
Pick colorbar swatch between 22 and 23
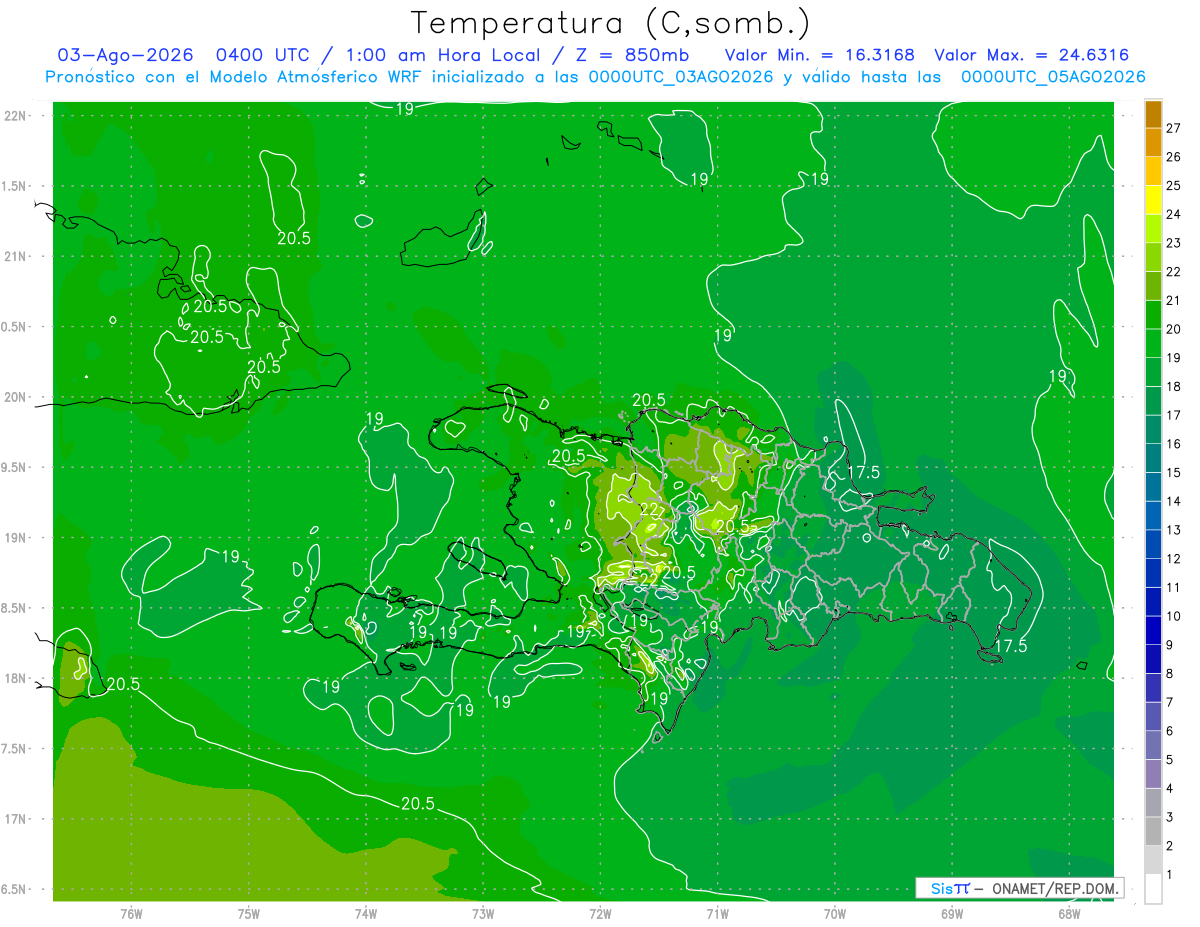(x=1153, y=257)
